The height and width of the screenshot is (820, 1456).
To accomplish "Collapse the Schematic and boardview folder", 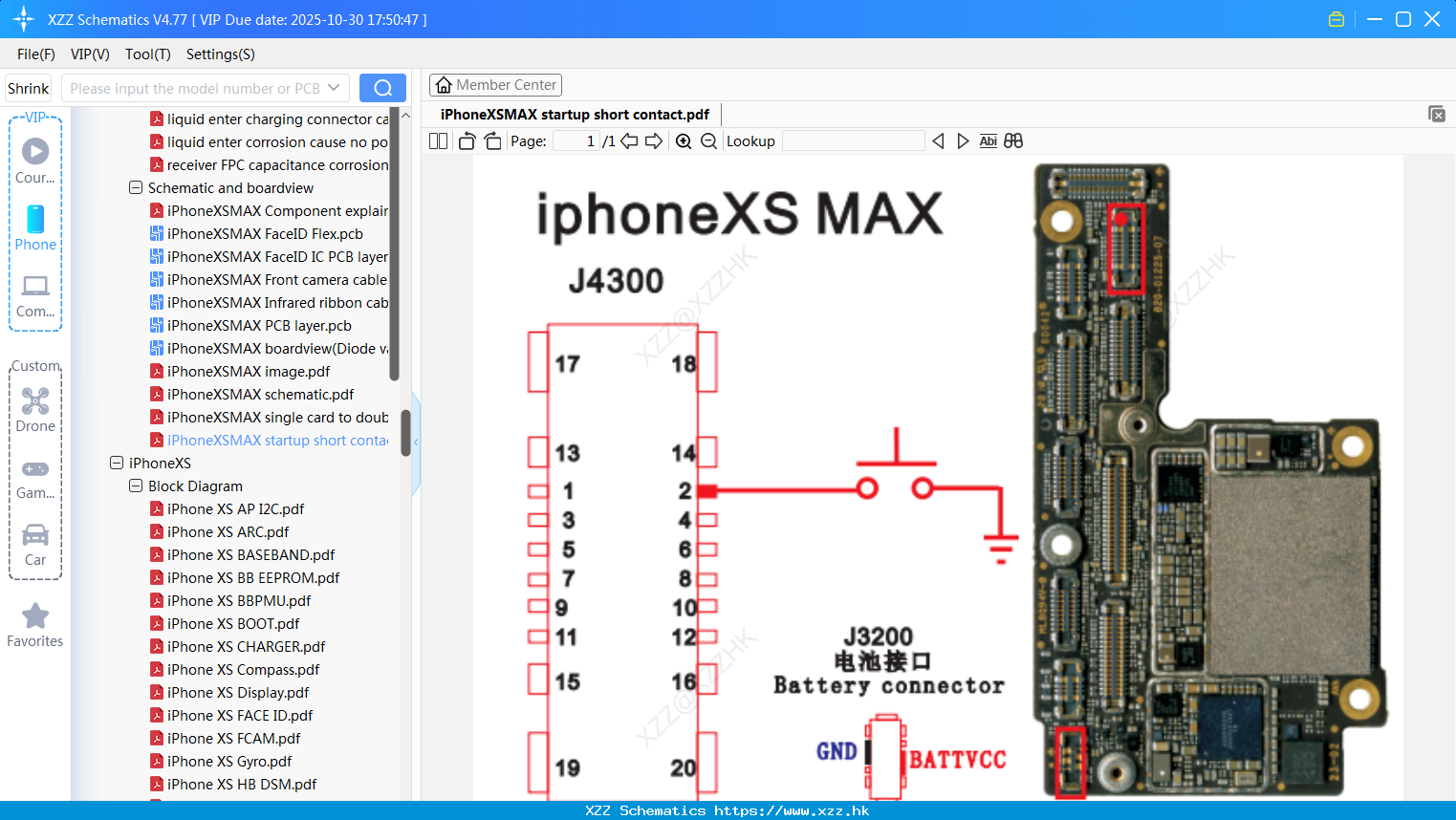I will click(136, 187).
